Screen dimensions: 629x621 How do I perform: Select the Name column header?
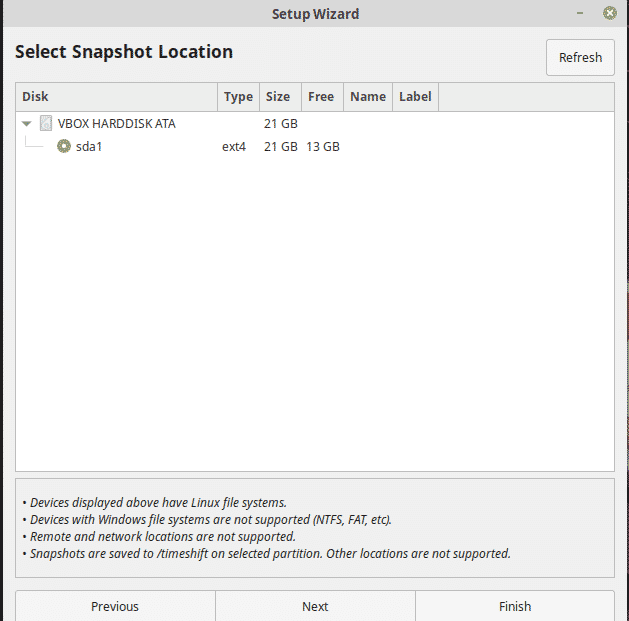click(368, 97)
